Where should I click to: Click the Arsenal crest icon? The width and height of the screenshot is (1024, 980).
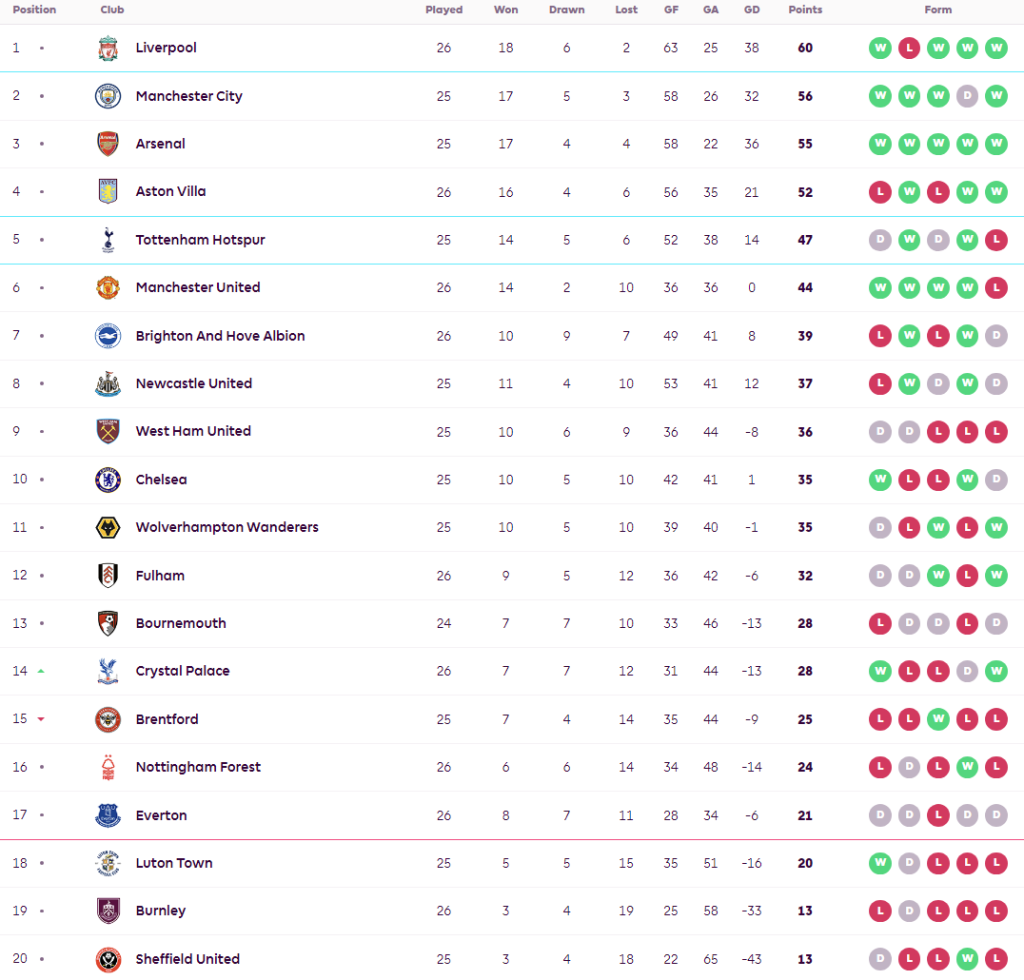tap(108, 144)
